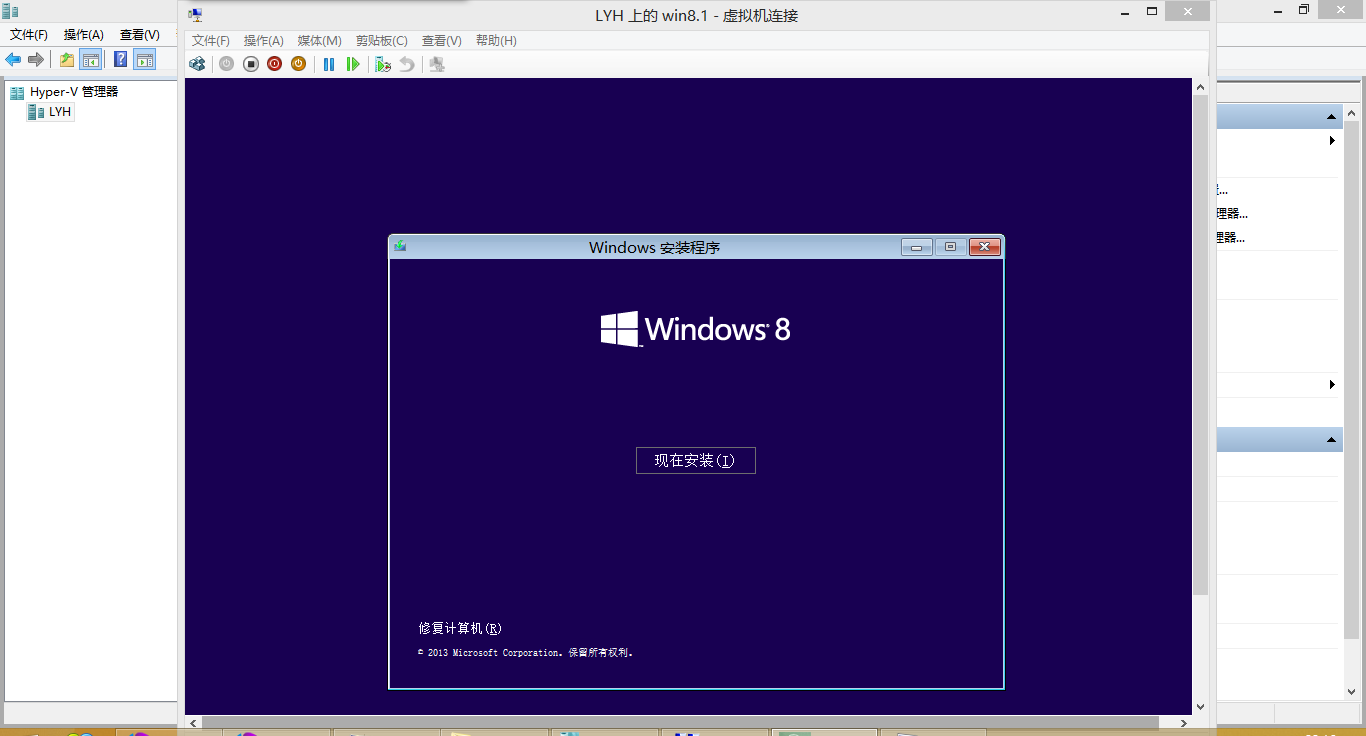Expand first submenu arrow in actions pane
1366x736 pixels.
tap(1332, 141)
